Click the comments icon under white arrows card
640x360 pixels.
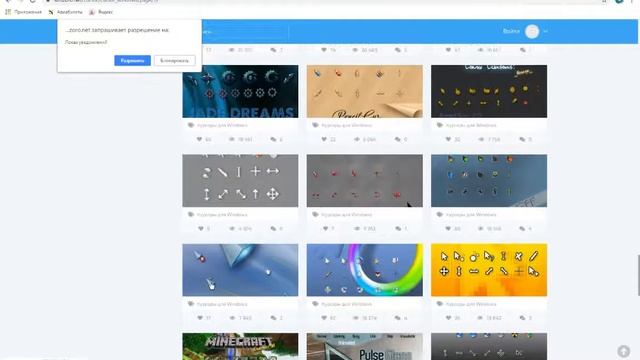[x=273, y=229]
